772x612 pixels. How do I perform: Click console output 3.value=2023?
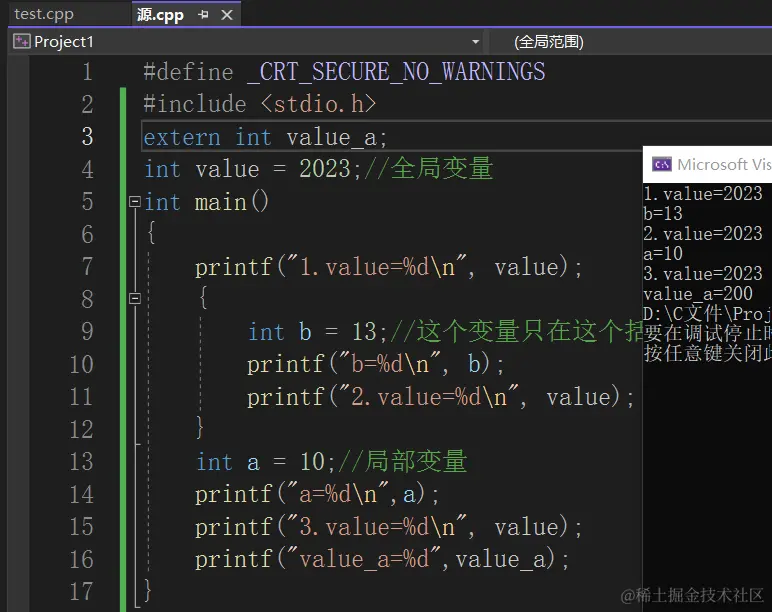[x=703, y=274]
